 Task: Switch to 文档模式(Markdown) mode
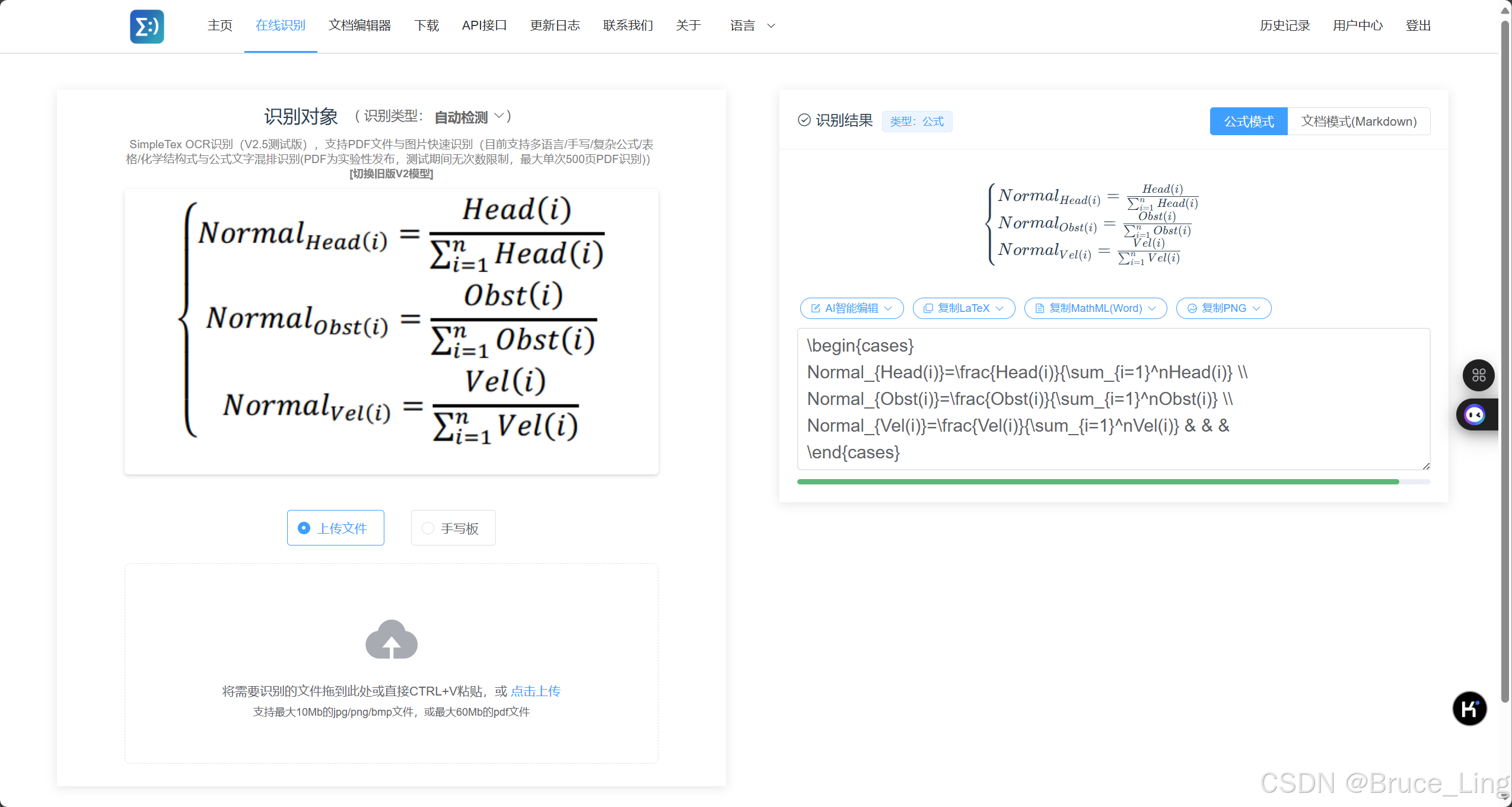(1358, 122)
